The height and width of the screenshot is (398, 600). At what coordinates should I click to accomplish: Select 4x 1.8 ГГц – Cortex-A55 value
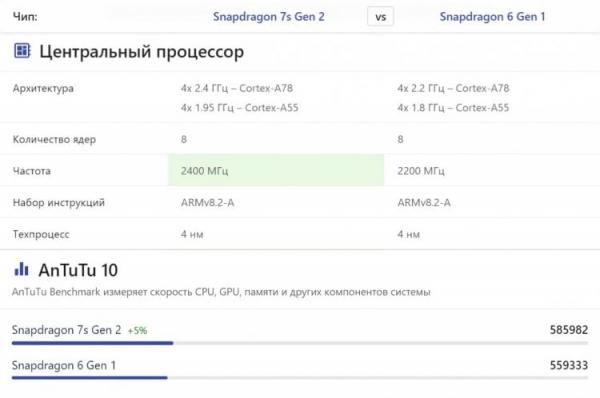pyautogui.click(x=453, y=108)
